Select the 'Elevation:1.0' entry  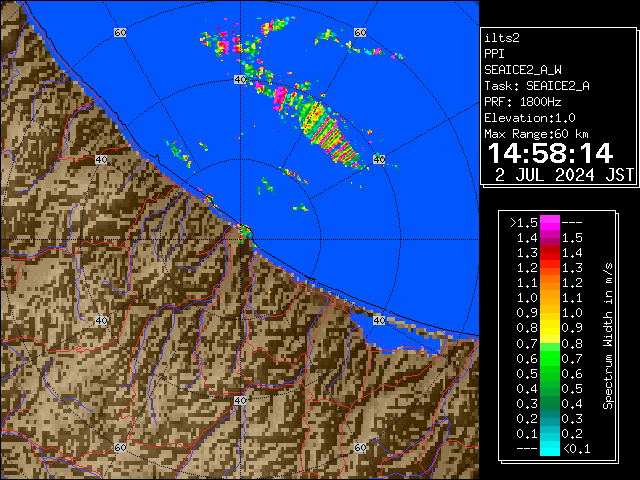(x=530, y=118)
